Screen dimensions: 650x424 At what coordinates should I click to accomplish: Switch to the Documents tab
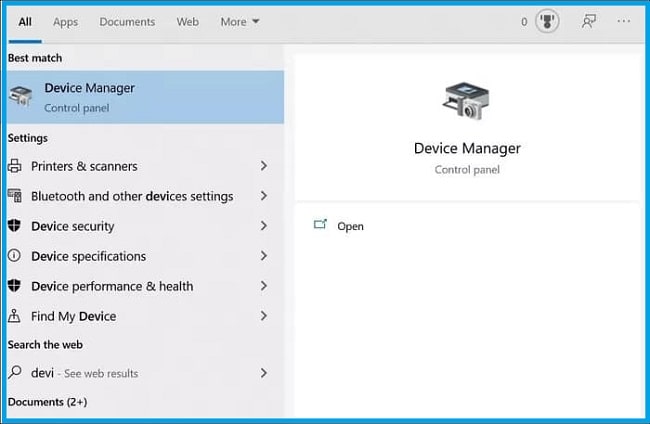click(127, 22)
